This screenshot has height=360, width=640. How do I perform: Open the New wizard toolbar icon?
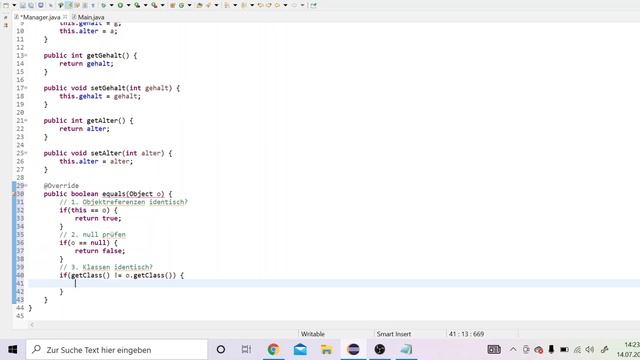6,5
